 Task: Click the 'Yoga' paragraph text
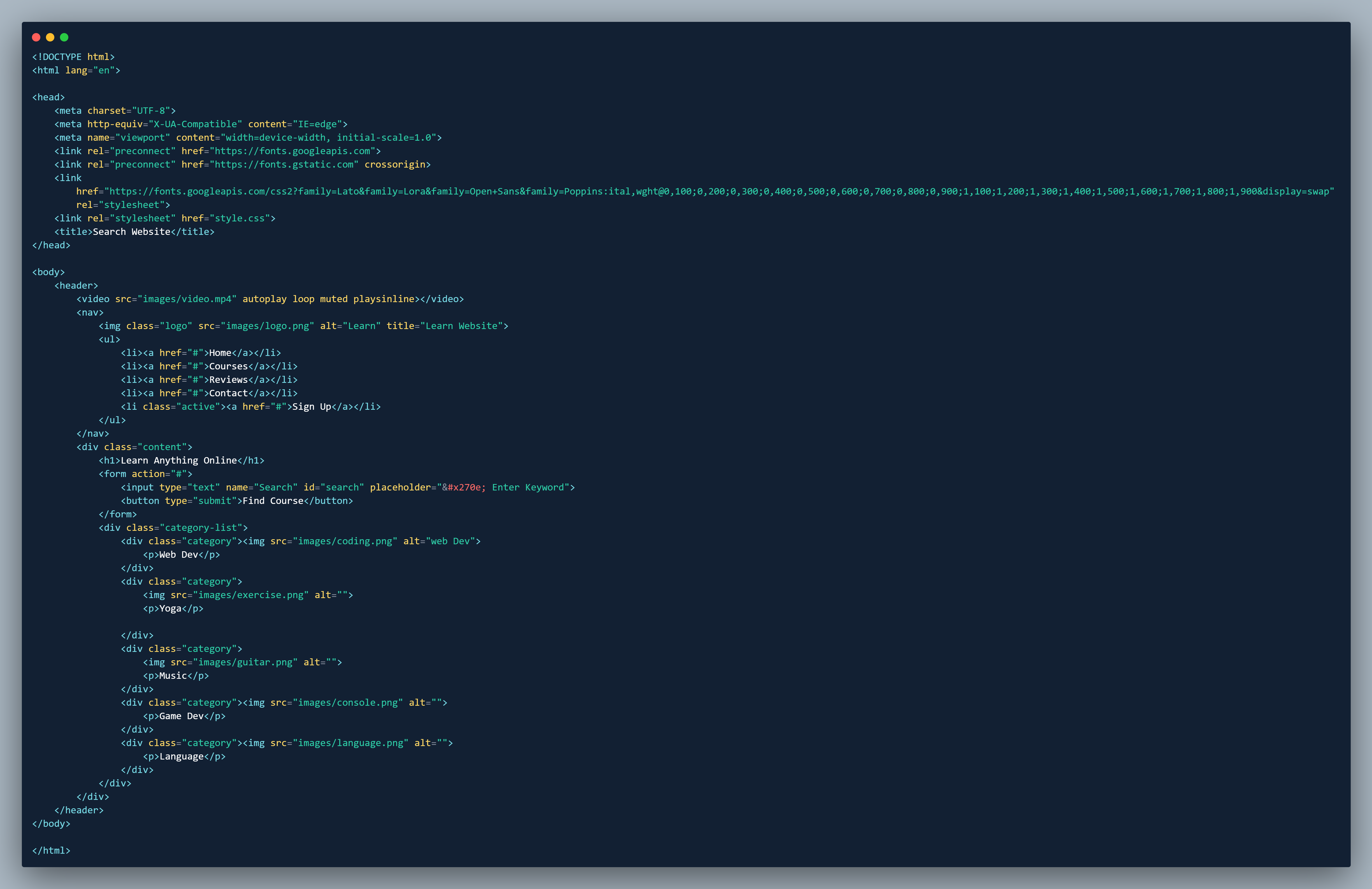pyautogui.click(x=171, y=609)
